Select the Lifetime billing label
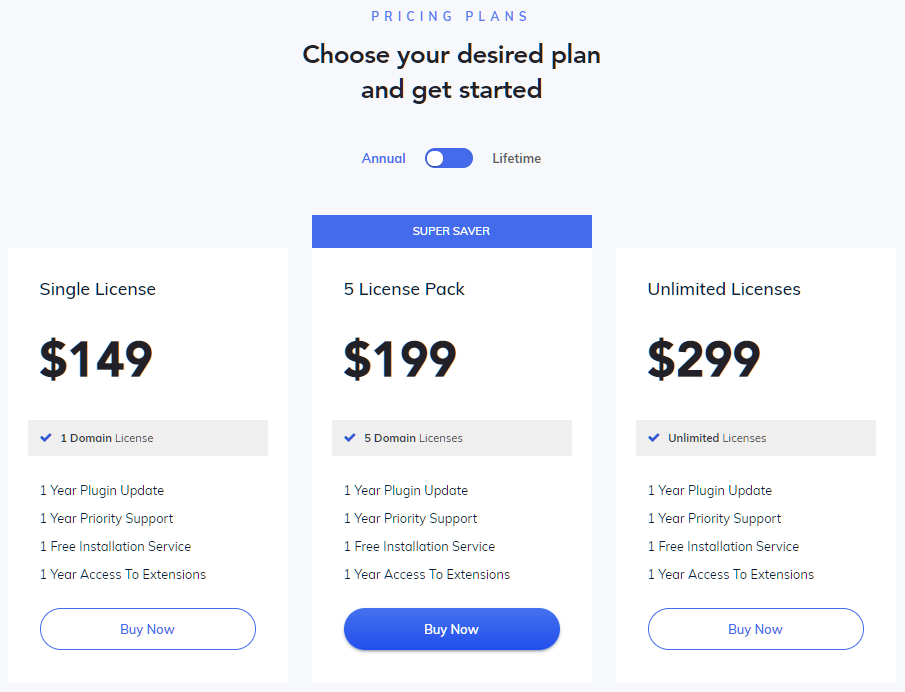The width and height of the screenshot is (905, 692). coord(516,158)
